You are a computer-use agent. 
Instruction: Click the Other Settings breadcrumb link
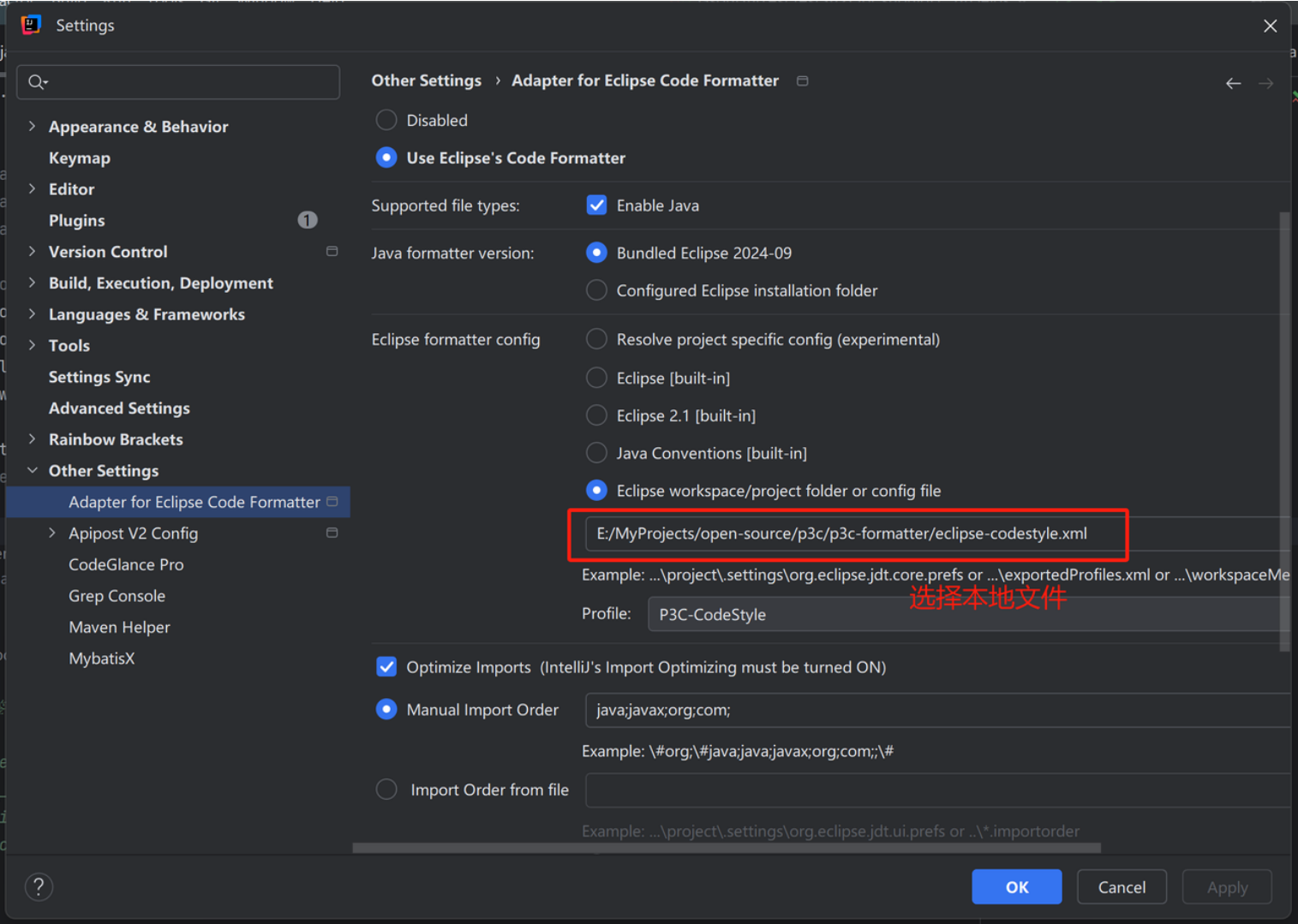pos(426,80)
